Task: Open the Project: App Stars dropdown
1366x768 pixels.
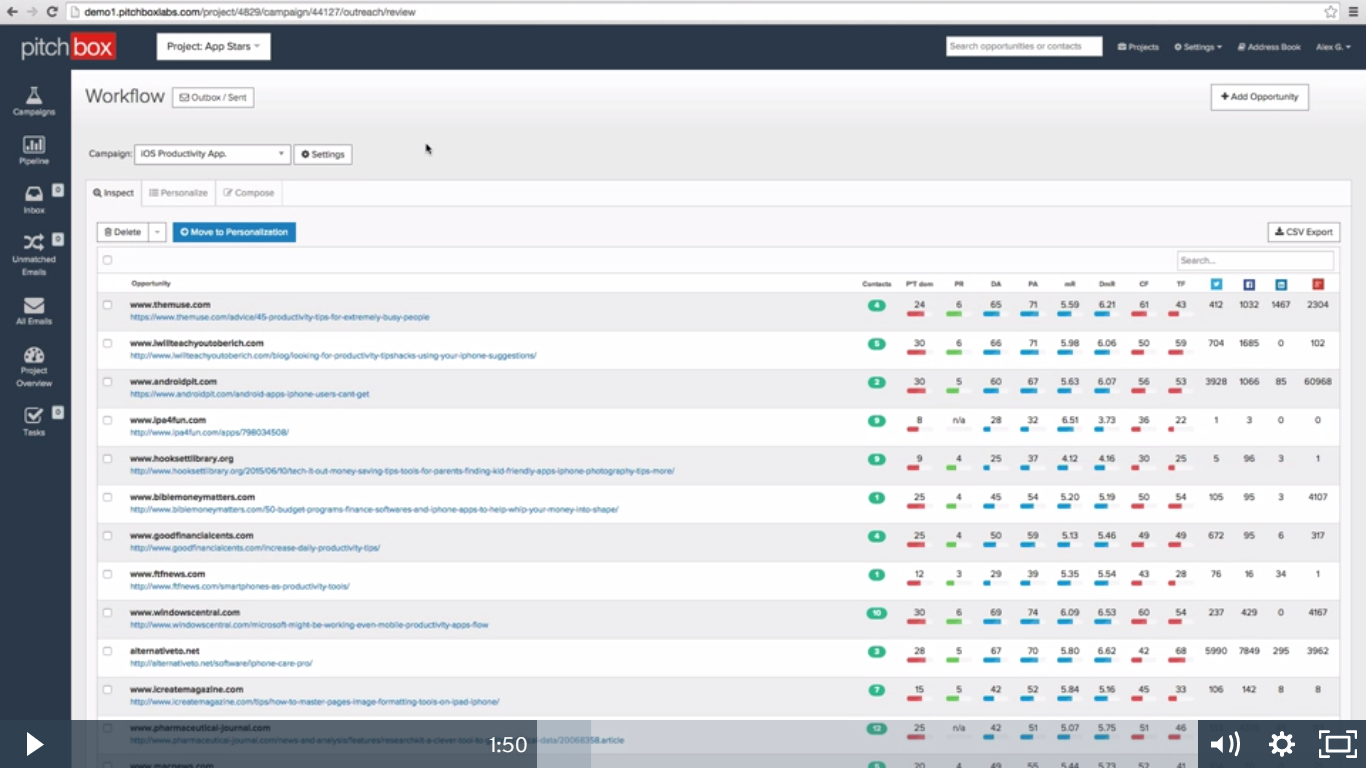Action: coord(213,47)
